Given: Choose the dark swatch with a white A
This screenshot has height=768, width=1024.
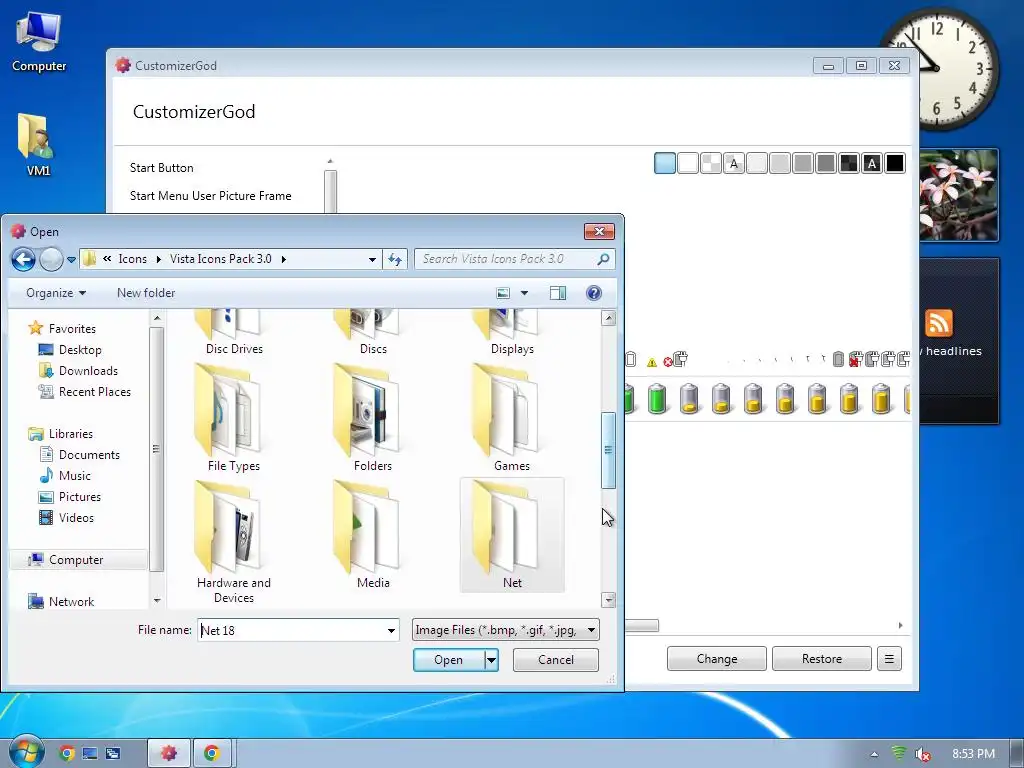Looking at the screenshot, I should point(872,163).
